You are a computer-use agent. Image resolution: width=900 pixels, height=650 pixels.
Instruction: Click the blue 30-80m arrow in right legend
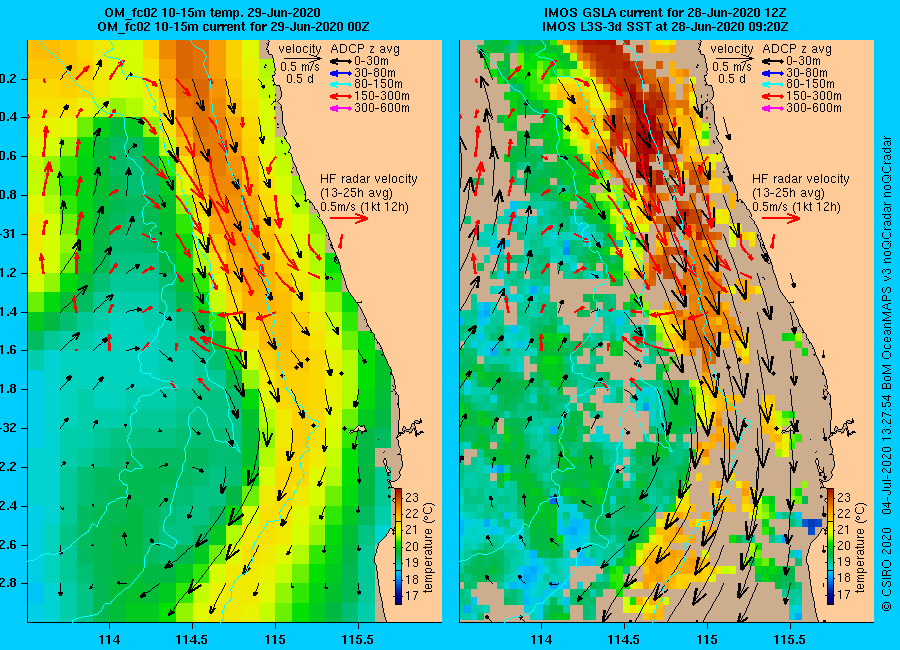pos(773,73)
